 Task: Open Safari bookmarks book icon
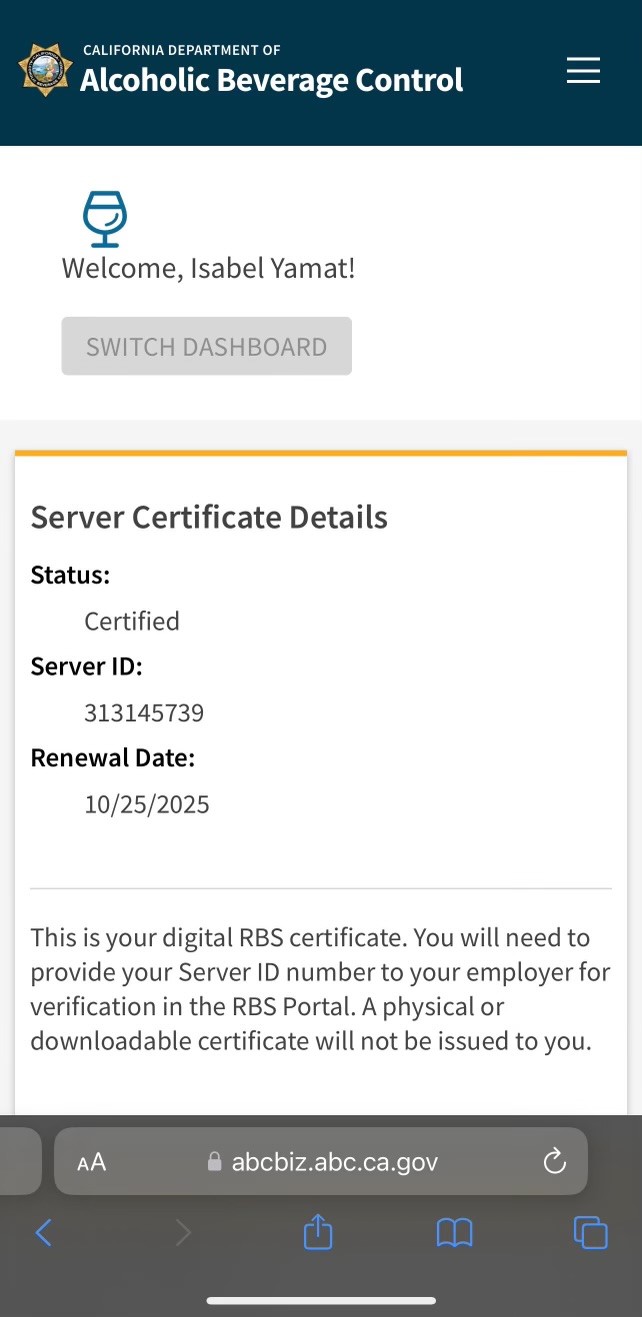pyautogui.click(x=454, y=1233)
